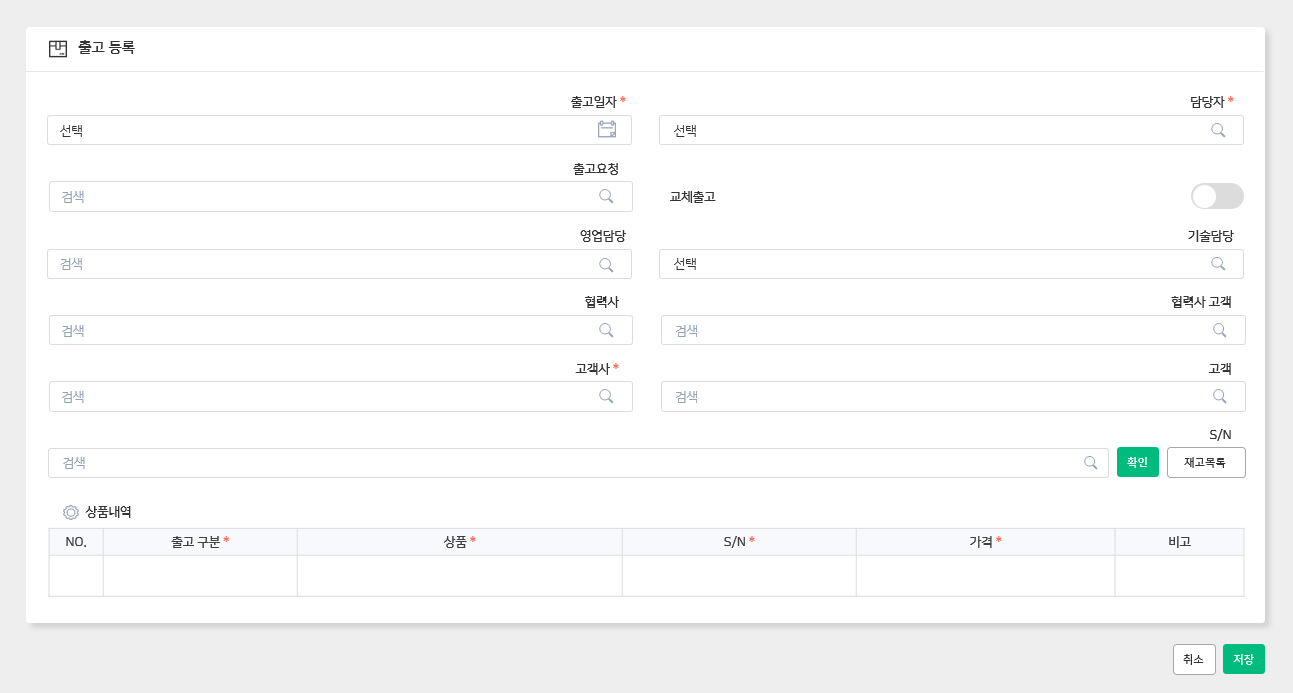Click the search icon in 기술담당 field

coord(1218,264)
